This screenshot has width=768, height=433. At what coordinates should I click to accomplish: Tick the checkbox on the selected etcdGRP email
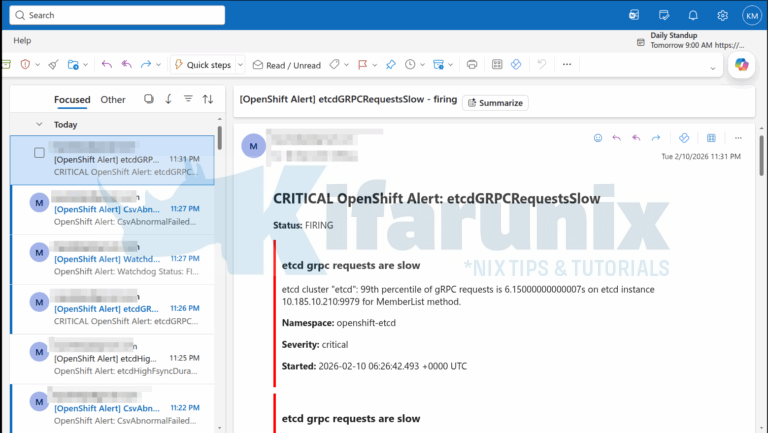[39, 153]
